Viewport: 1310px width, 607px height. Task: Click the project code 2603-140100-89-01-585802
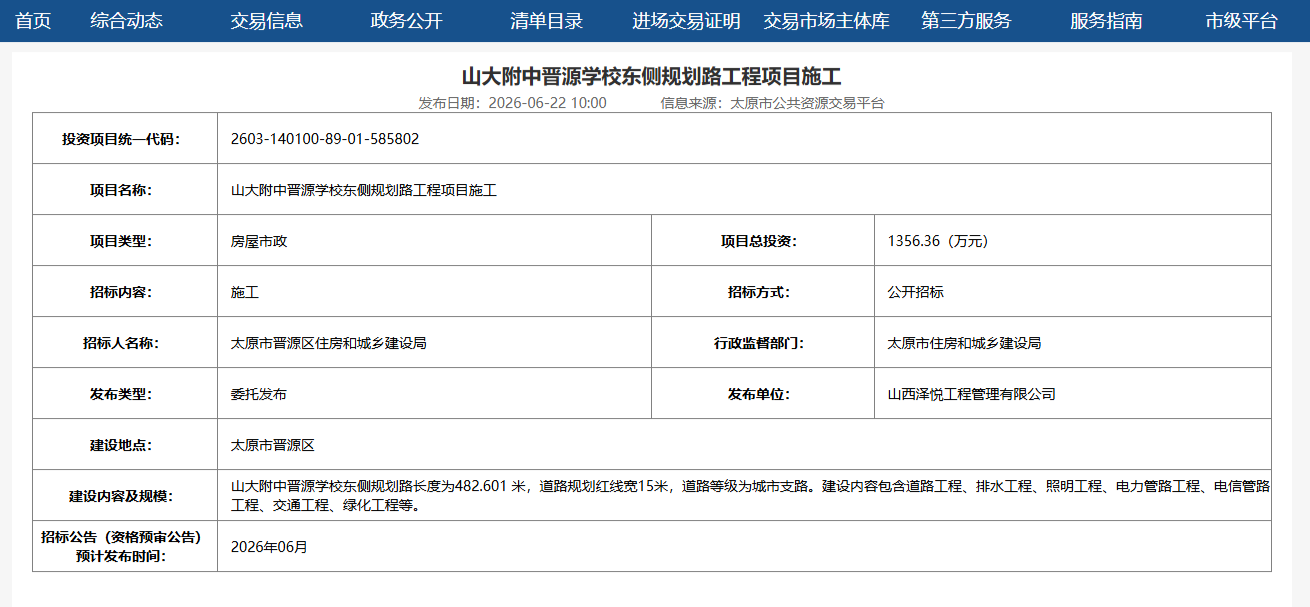pyautogui.click(x=325, y=139)
